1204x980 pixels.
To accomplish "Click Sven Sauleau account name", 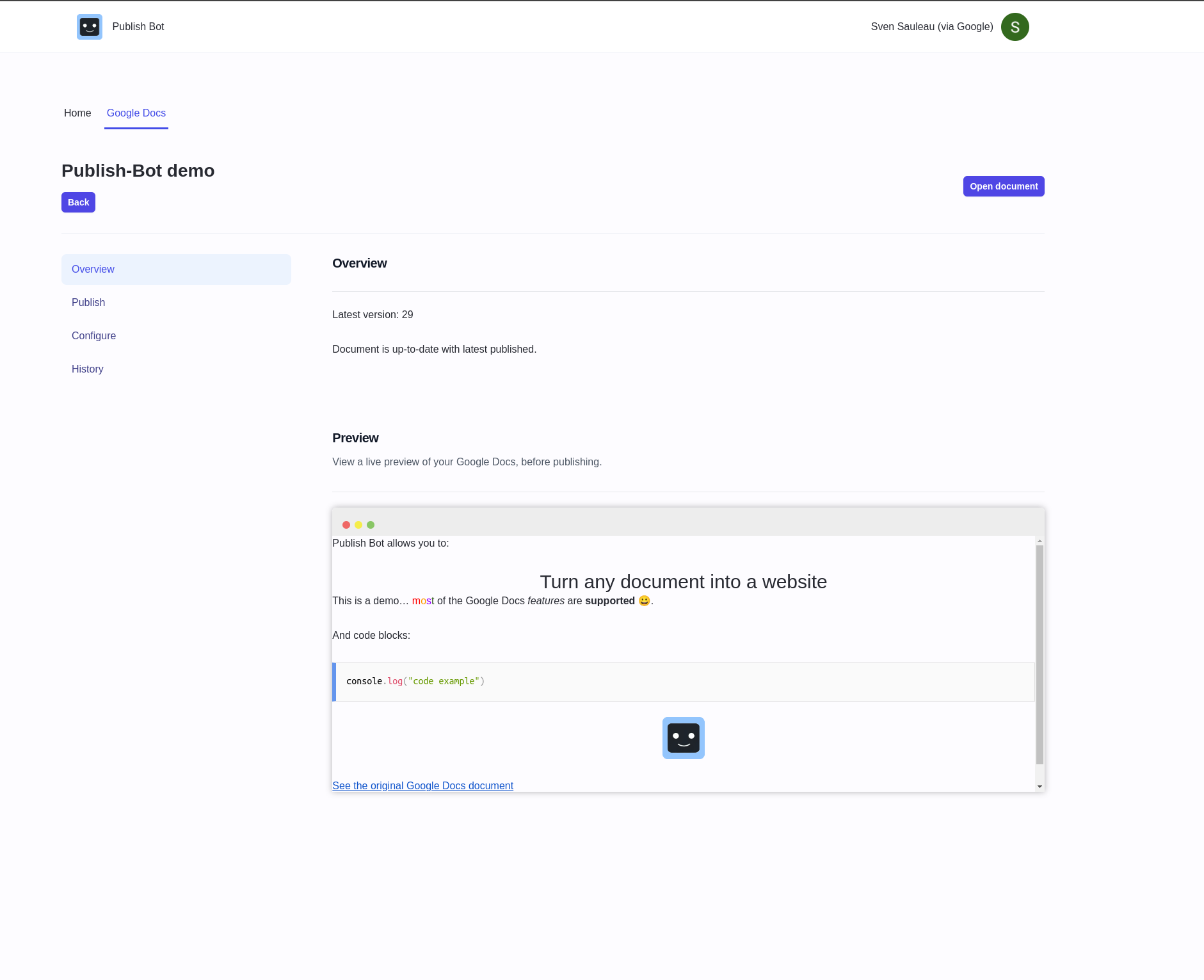I will click(x=932, y=27).
